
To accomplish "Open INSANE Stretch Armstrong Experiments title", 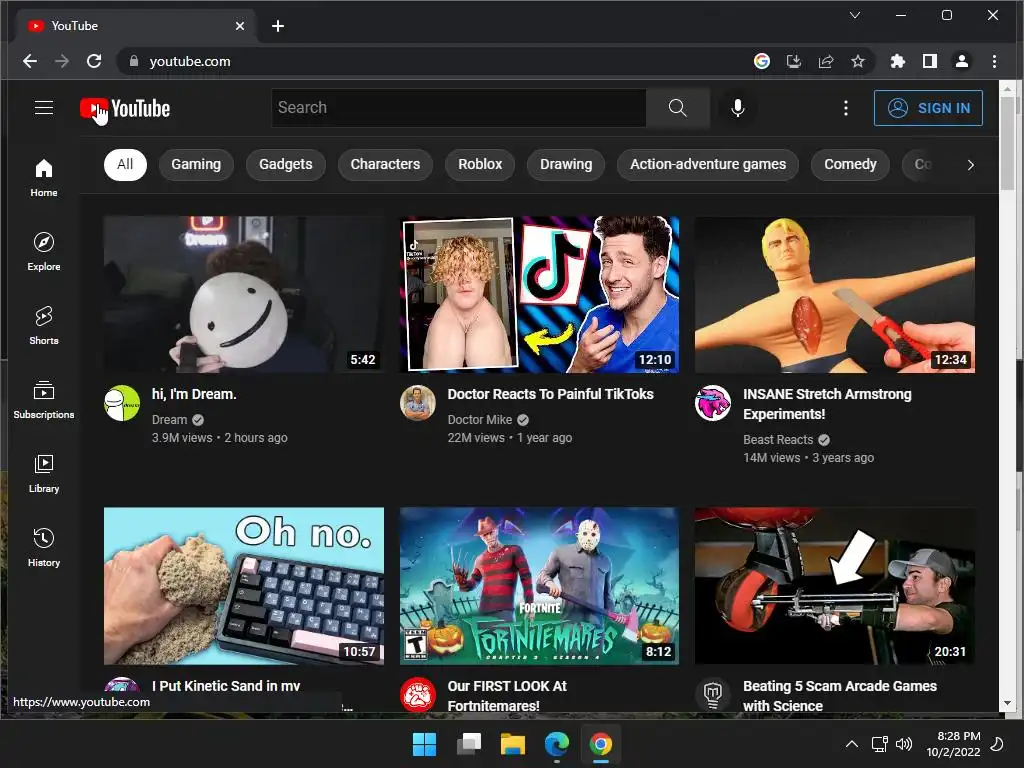I will pos(827,404).
